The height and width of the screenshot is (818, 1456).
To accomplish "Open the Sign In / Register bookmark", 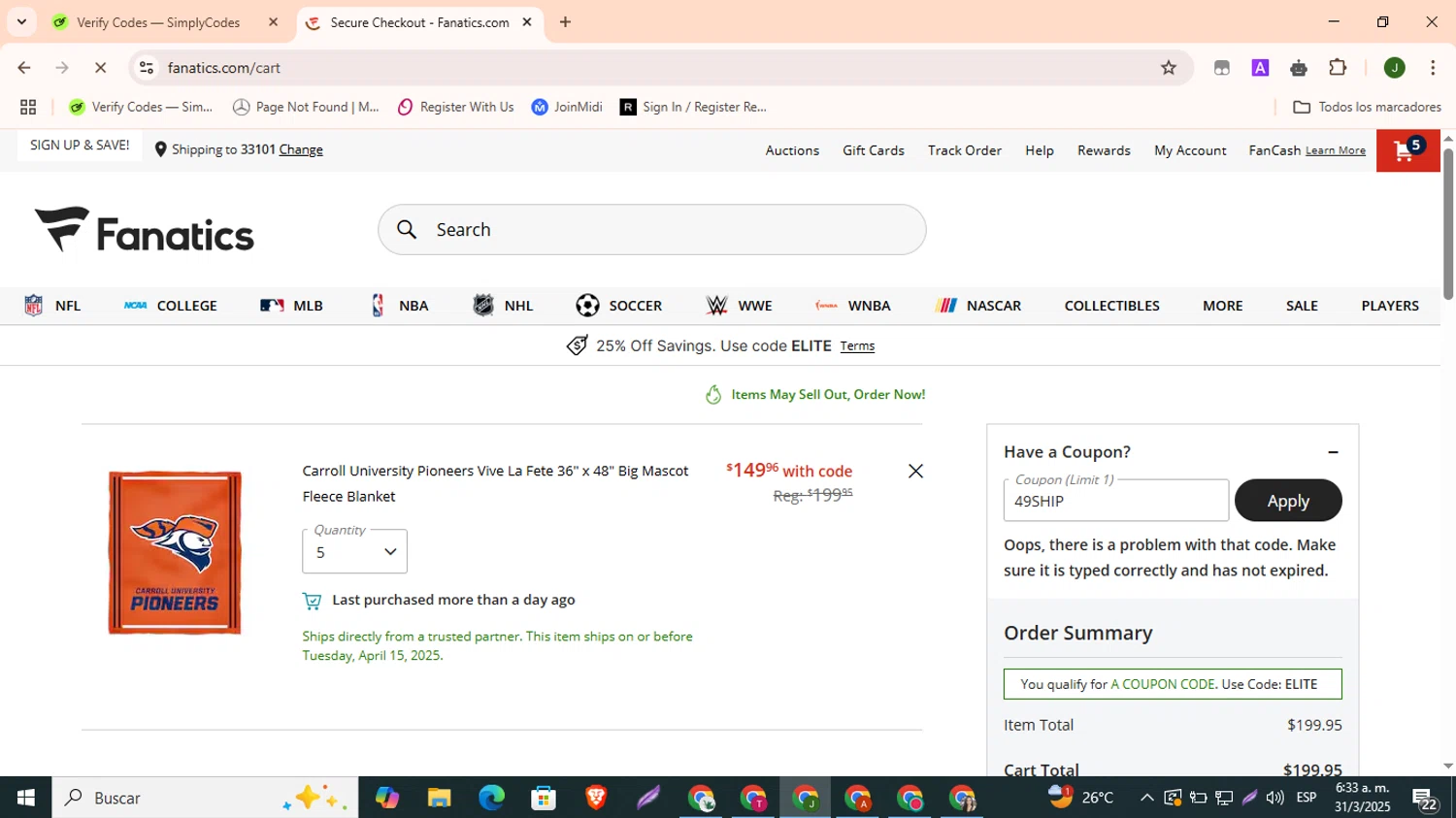I will point(694,107).
